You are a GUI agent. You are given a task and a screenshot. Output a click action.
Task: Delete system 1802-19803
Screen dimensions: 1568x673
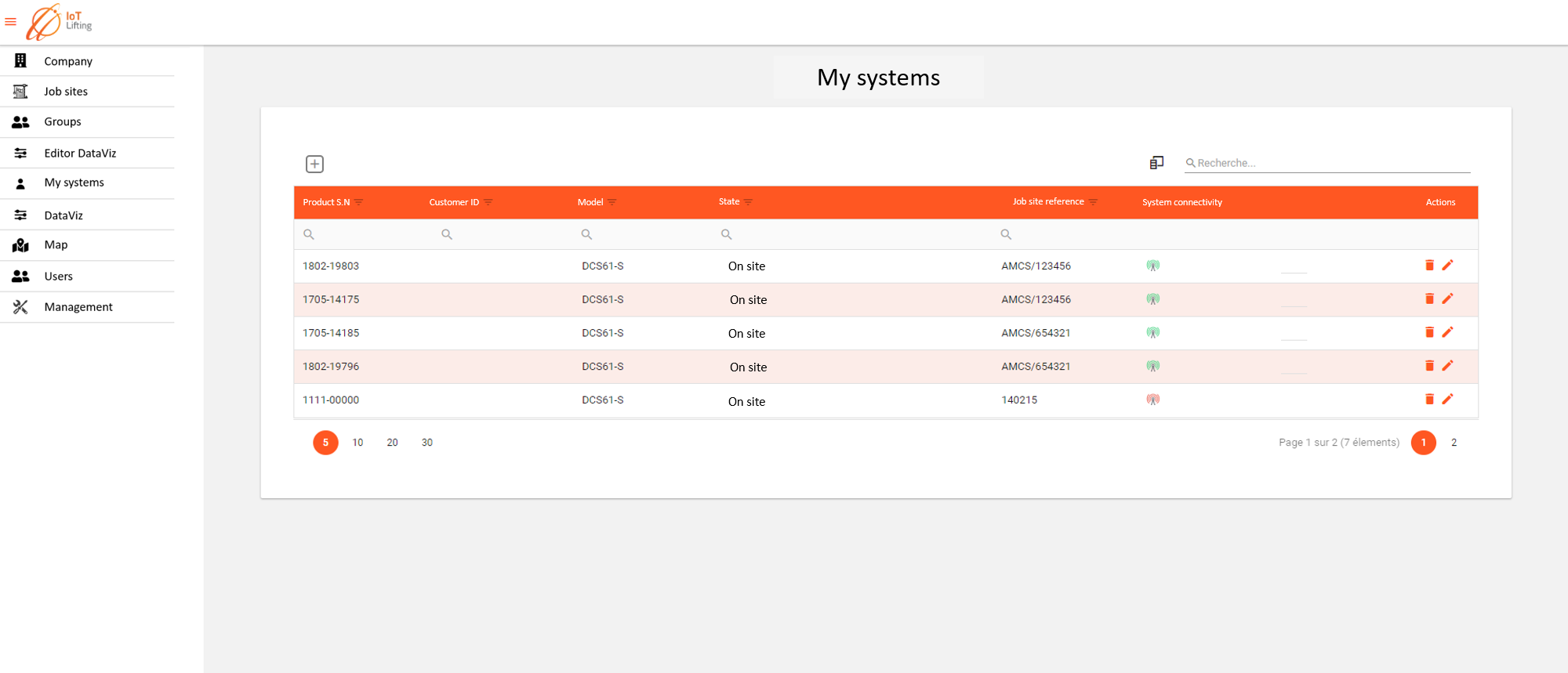coord(1429,266)
